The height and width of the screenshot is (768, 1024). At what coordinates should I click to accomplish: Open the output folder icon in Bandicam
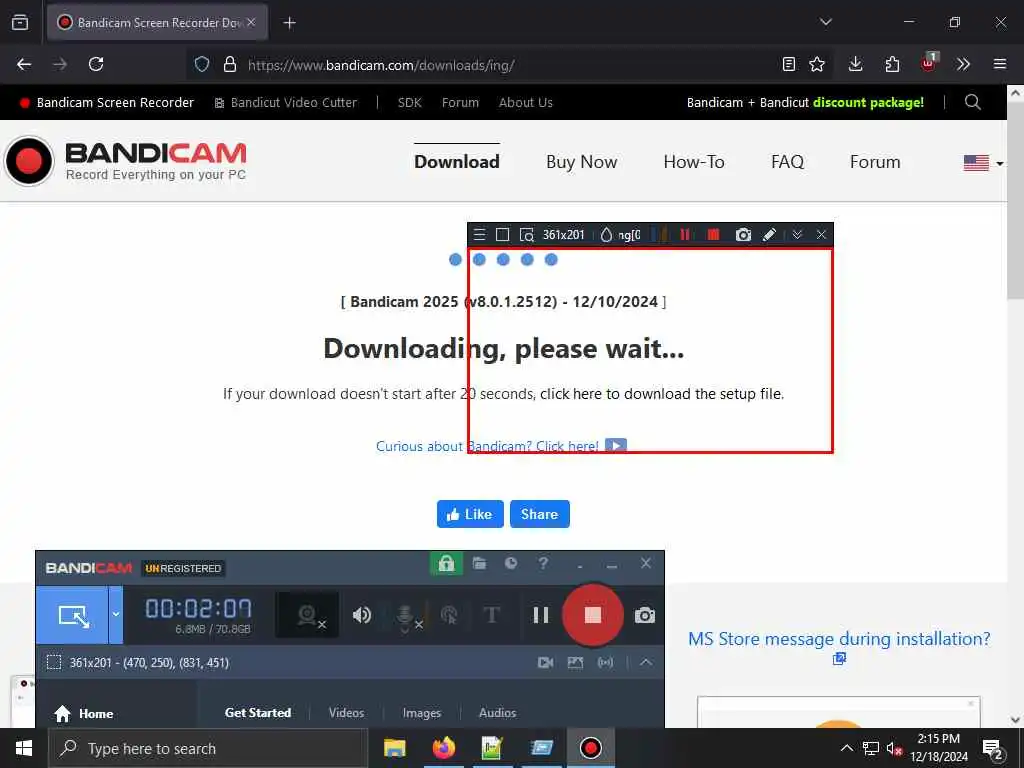click(x=479, y=563)
